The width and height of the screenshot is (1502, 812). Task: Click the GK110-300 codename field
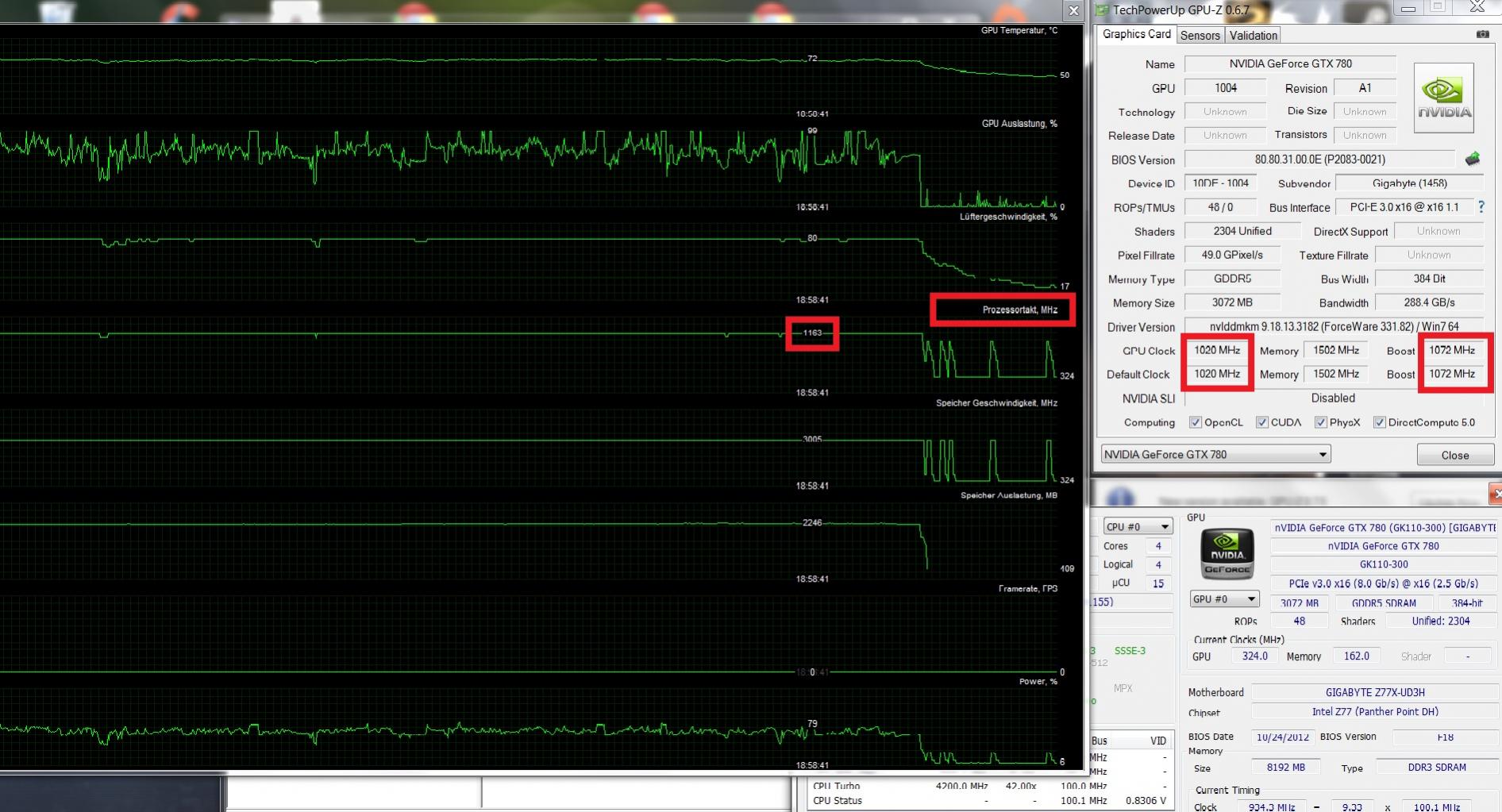[x=1383, y=564]
